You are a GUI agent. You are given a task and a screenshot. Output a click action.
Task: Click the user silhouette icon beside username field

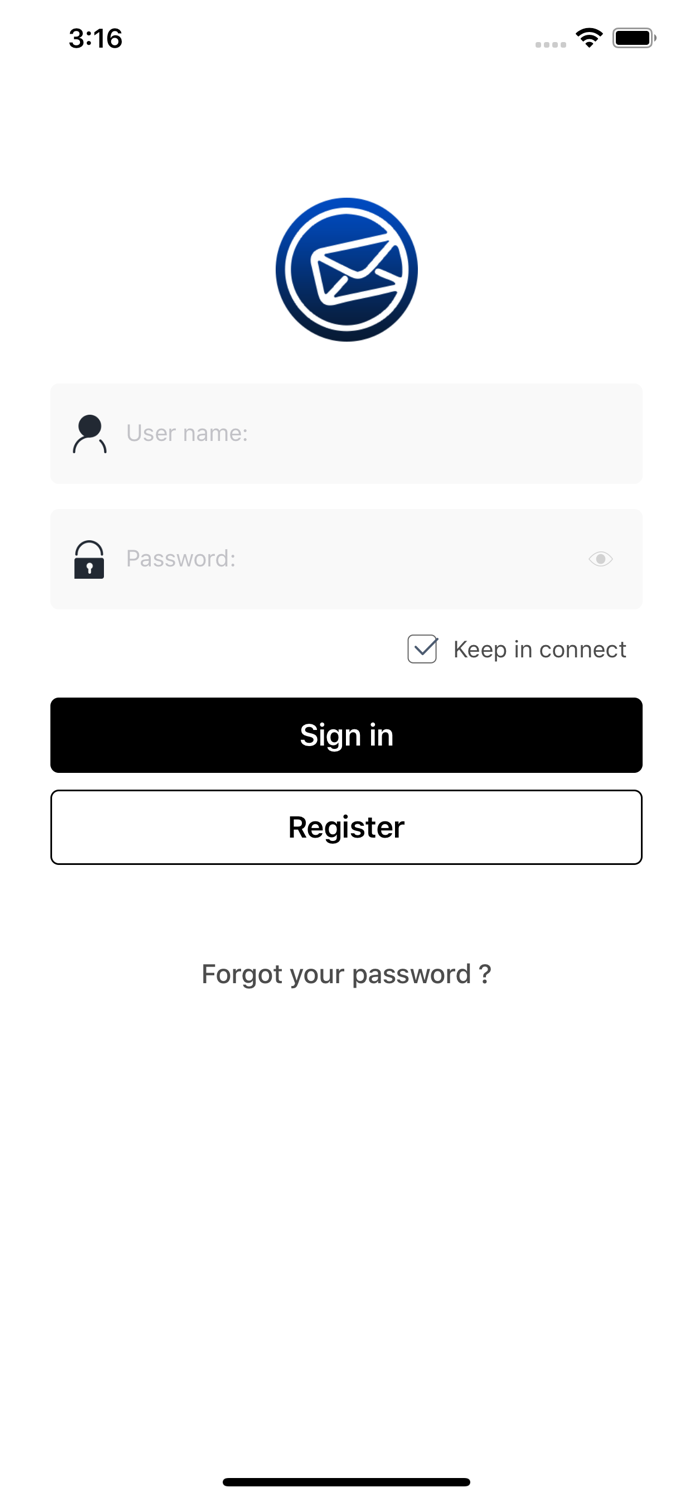89,433
